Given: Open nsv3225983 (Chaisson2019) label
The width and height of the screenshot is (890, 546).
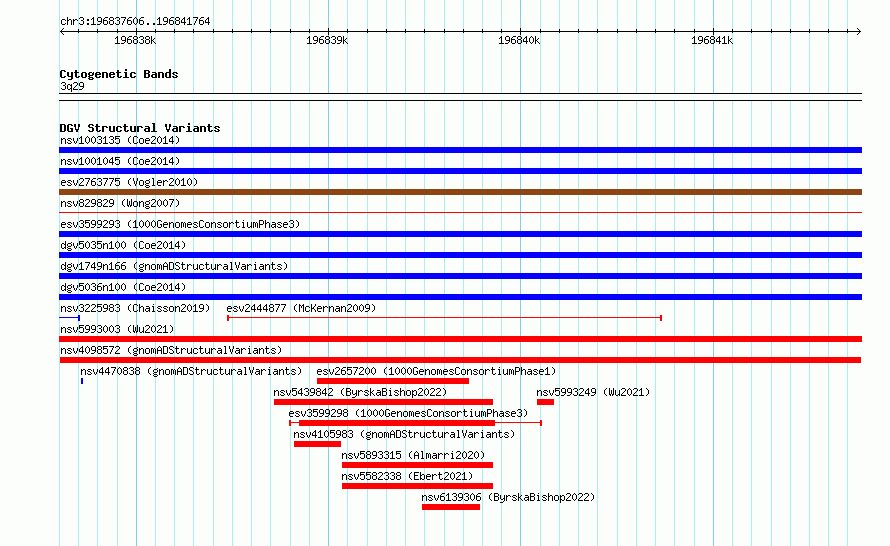Looking at the screenshot, I should point(135,308).
